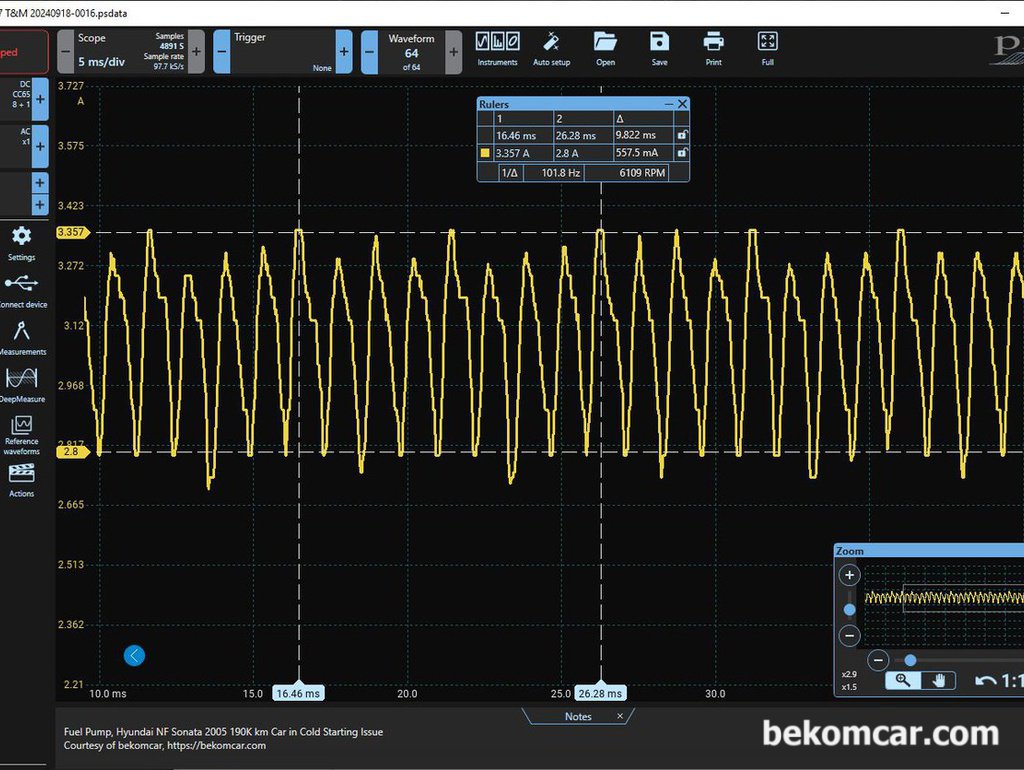The width and height of the screenshot is (1024, 770).
Task: Expand the DC CC65 channel options
Action: pos(40,99)
